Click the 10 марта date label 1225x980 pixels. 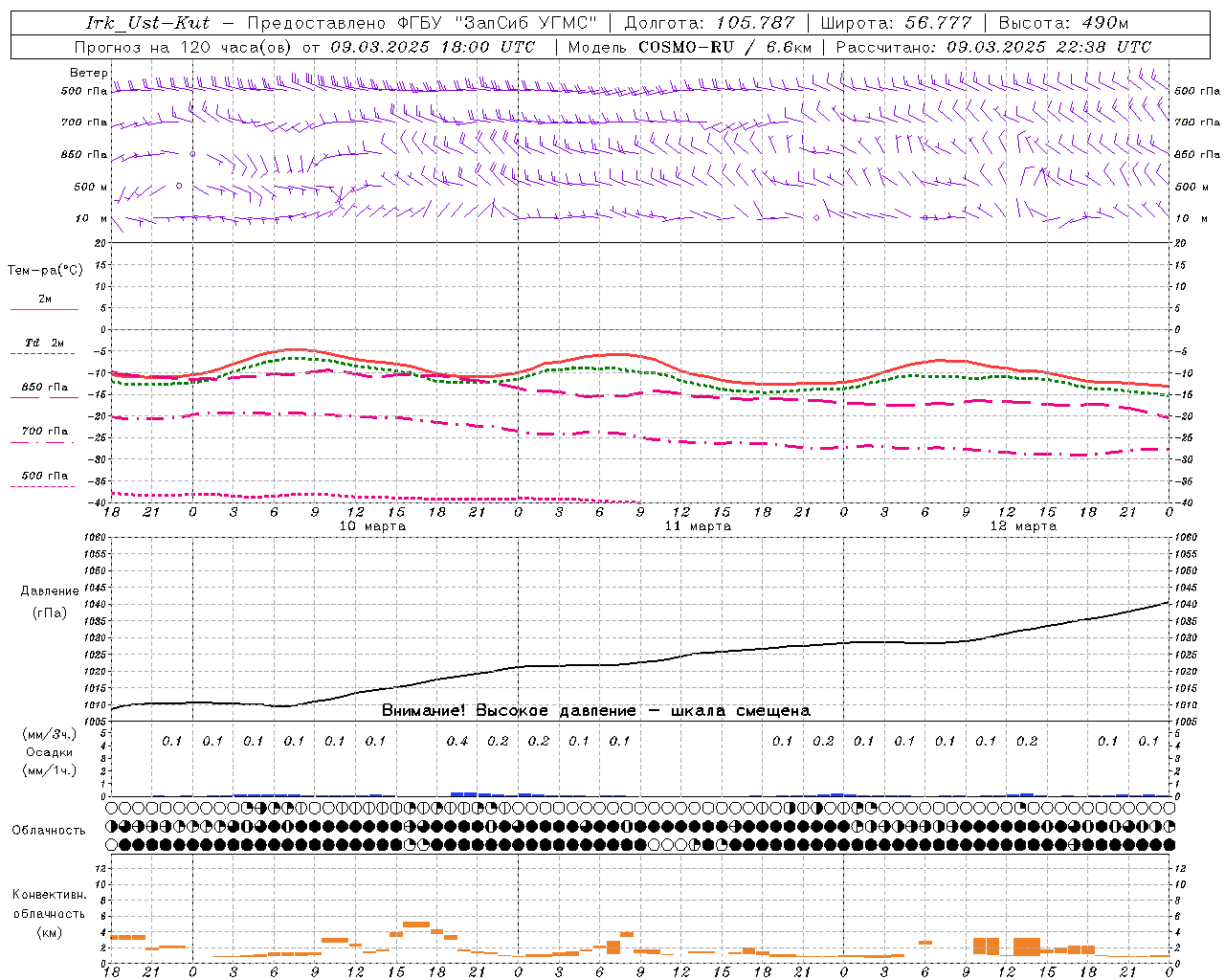(x=372, y=525)
